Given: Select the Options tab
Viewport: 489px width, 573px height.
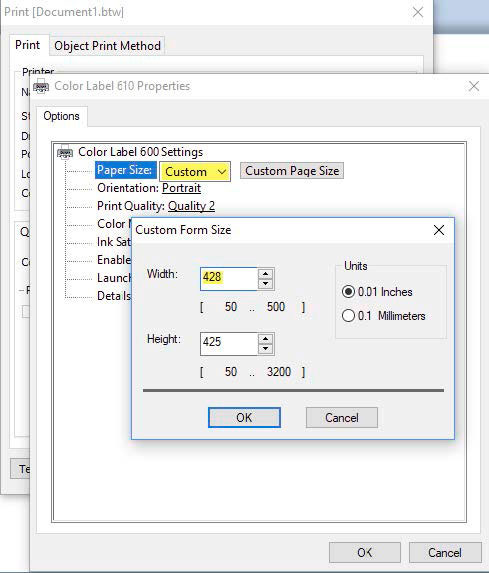Looking at the screenshot, I should point(61,116).
